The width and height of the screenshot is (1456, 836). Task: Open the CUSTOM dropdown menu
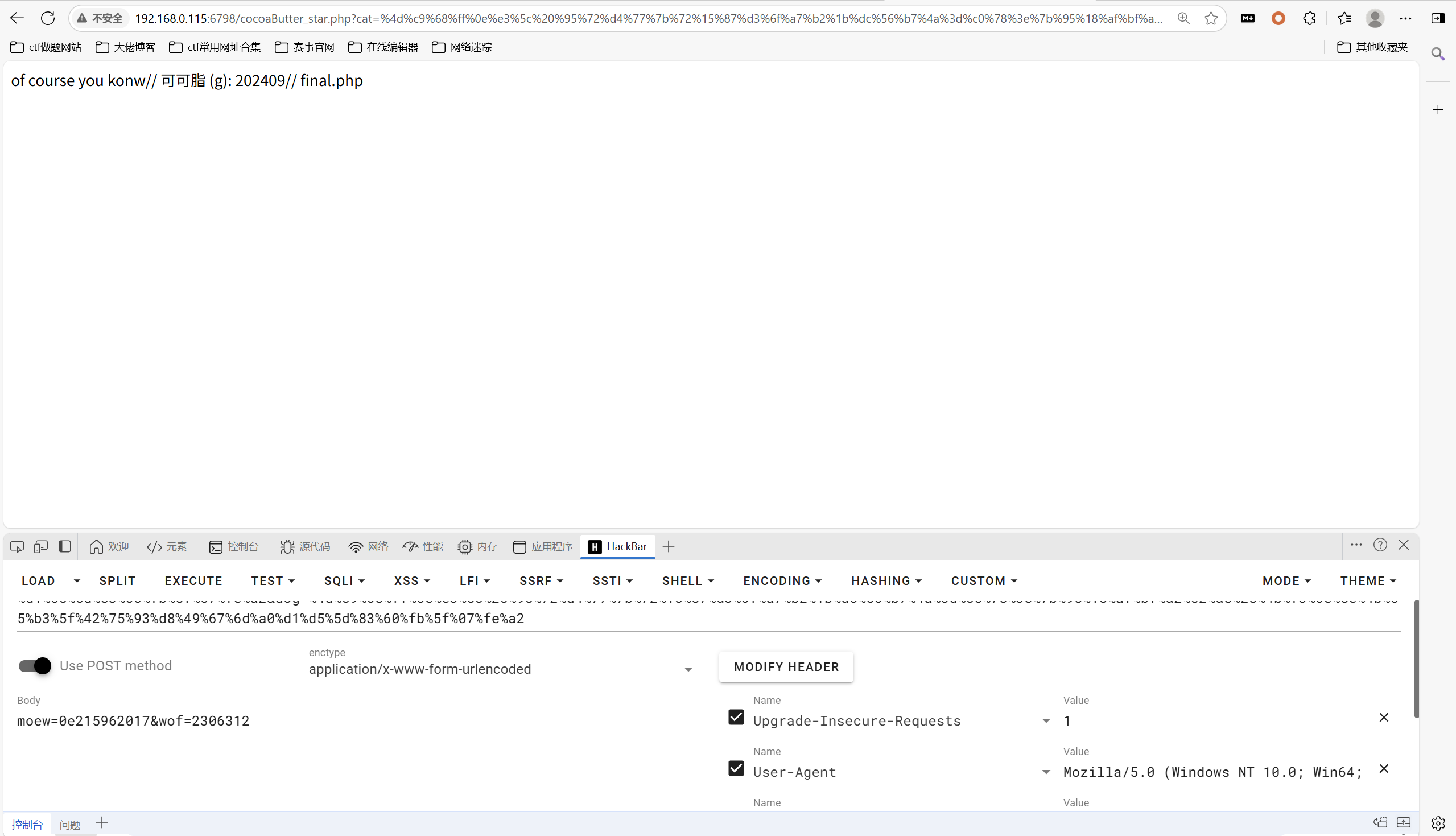[x=984, y=581]
